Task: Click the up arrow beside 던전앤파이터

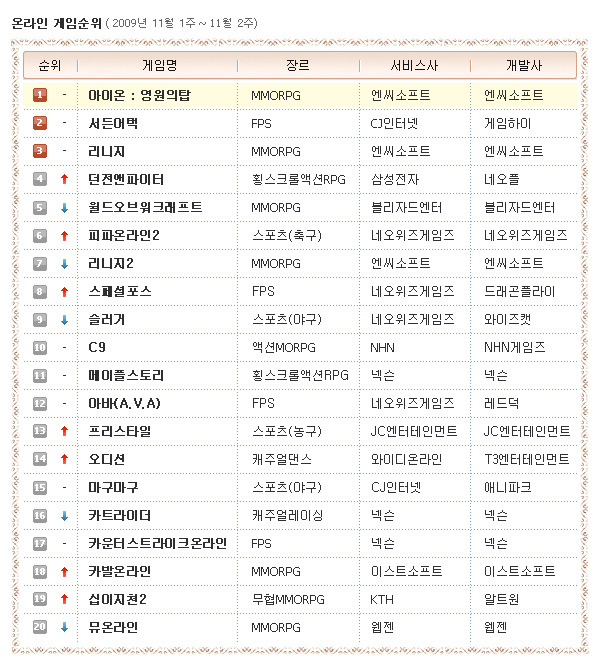Action: click(64, 179)
